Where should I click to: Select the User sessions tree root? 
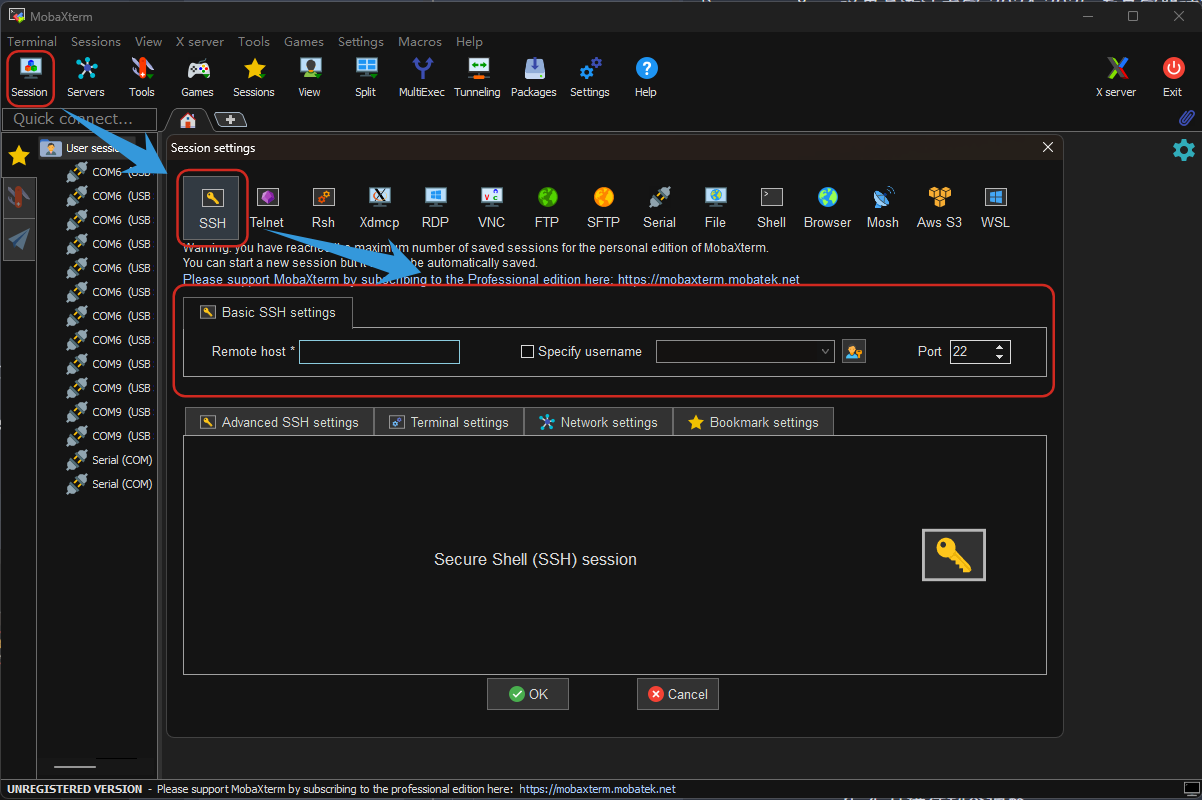(86, 148)
